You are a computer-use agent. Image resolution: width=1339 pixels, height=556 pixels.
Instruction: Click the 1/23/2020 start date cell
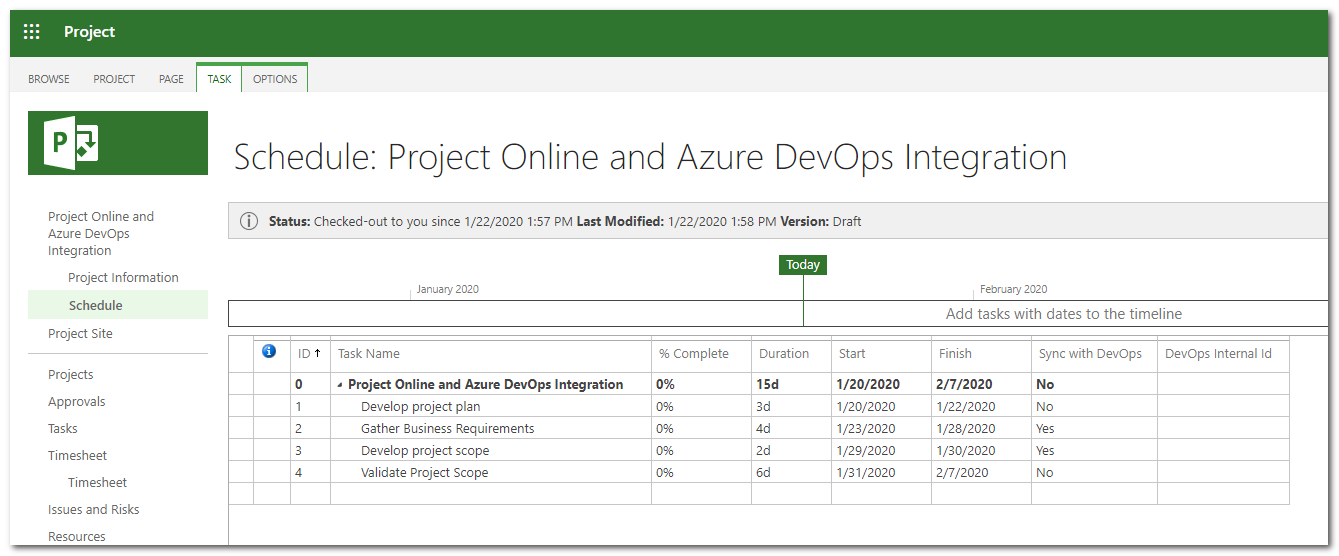(x=881, y=429)
